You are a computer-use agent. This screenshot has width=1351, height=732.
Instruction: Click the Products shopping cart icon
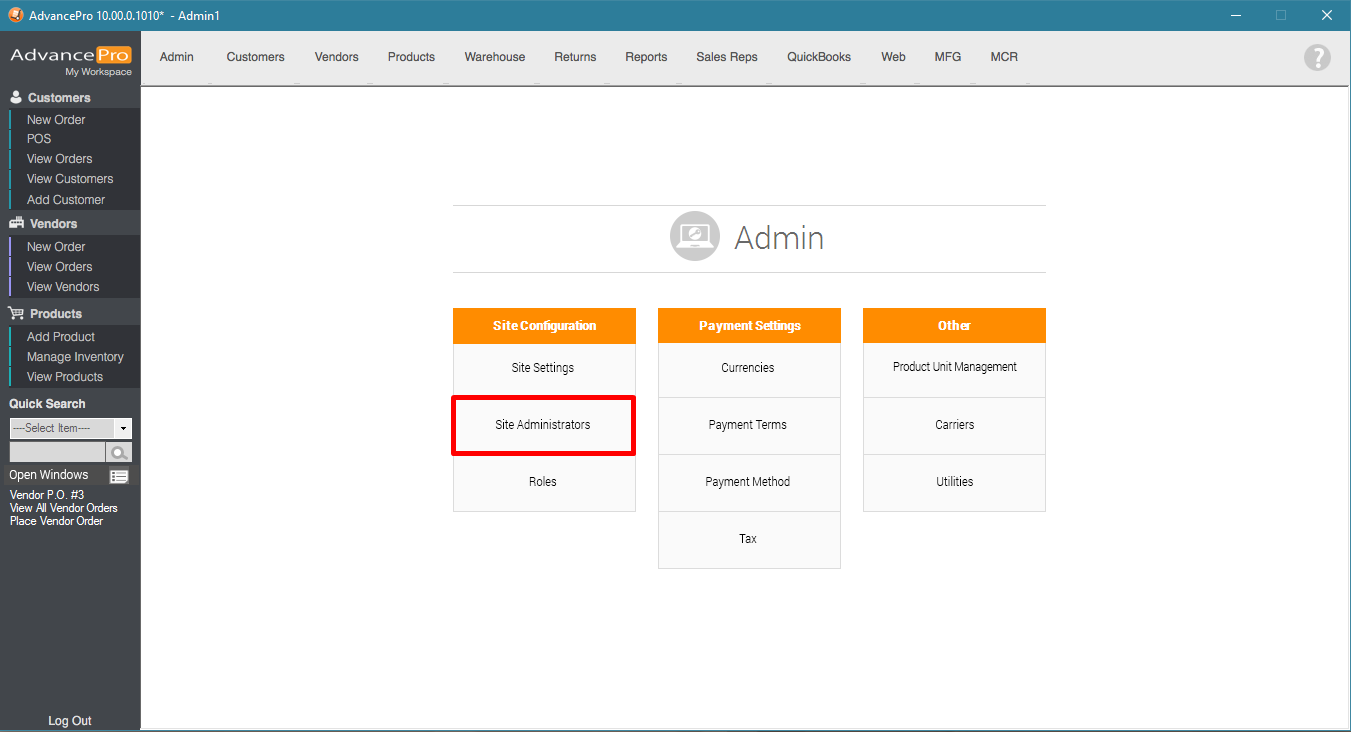tap(16, 314)
